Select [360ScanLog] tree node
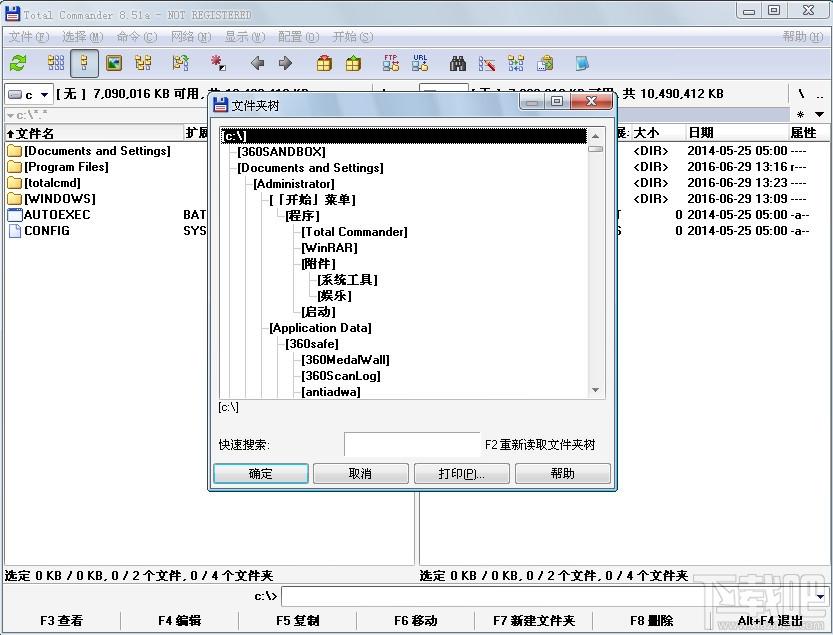The width and height of the screenshot is (833, 635). pyautogui.click(x=341, y=376)
